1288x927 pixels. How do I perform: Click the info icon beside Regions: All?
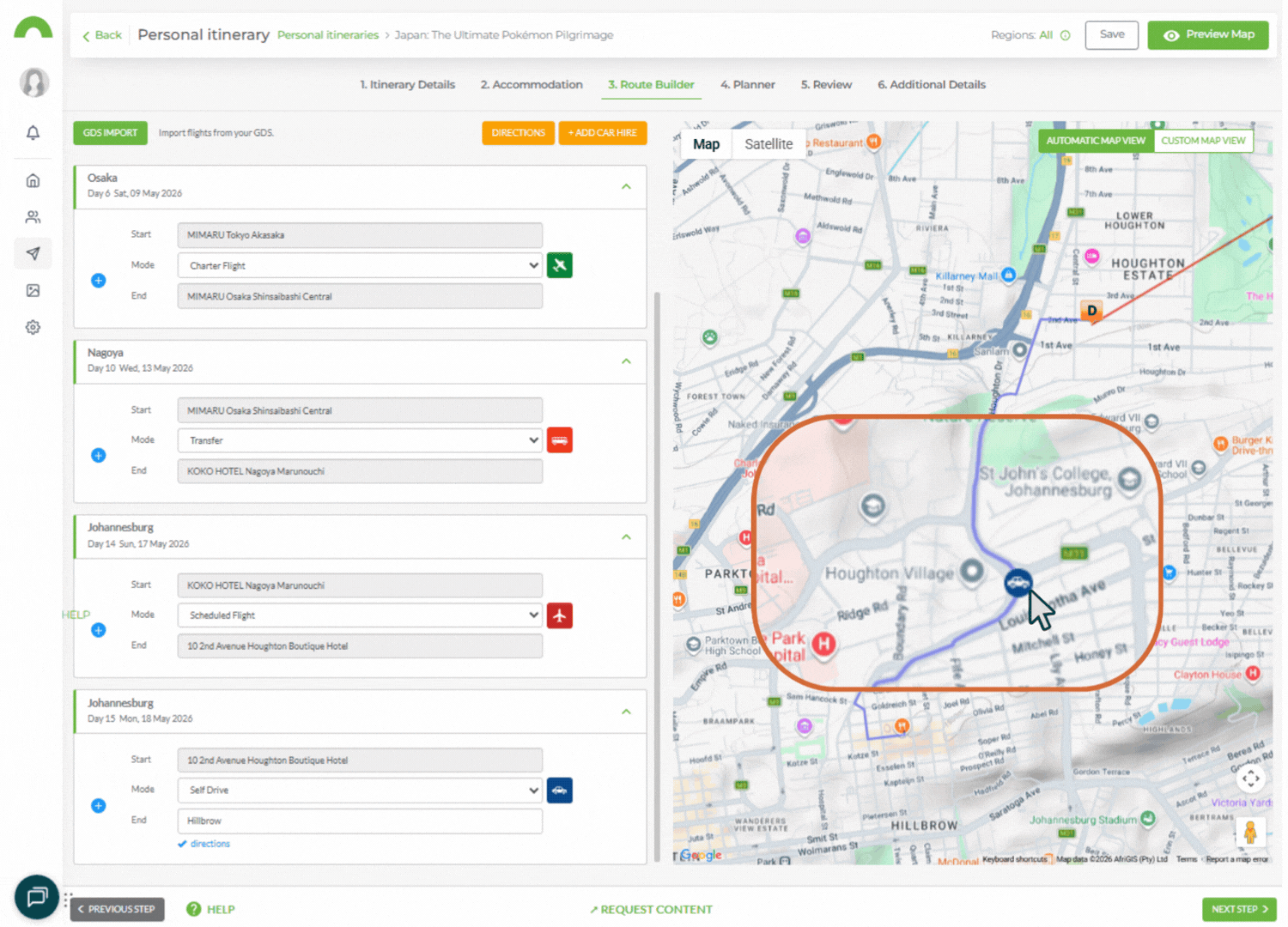click(1066, 35)
